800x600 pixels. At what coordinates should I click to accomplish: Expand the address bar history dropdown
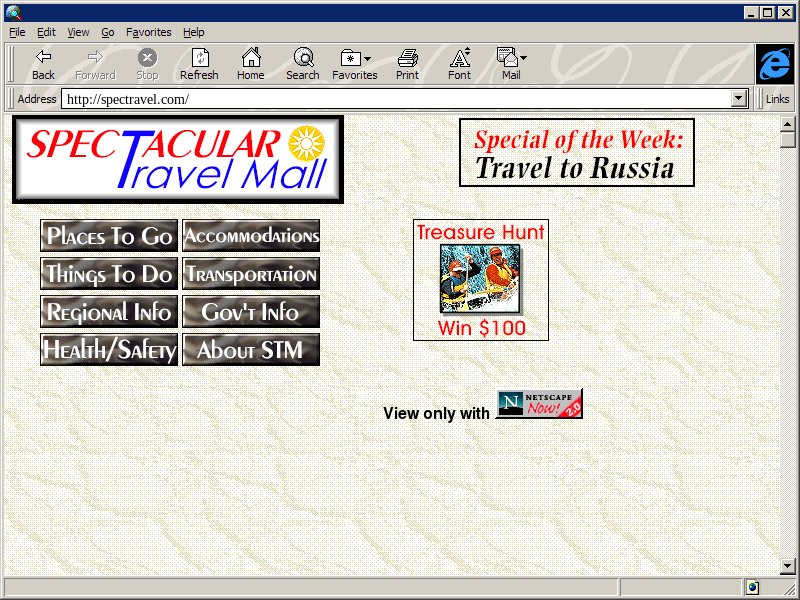pos(740,99)
